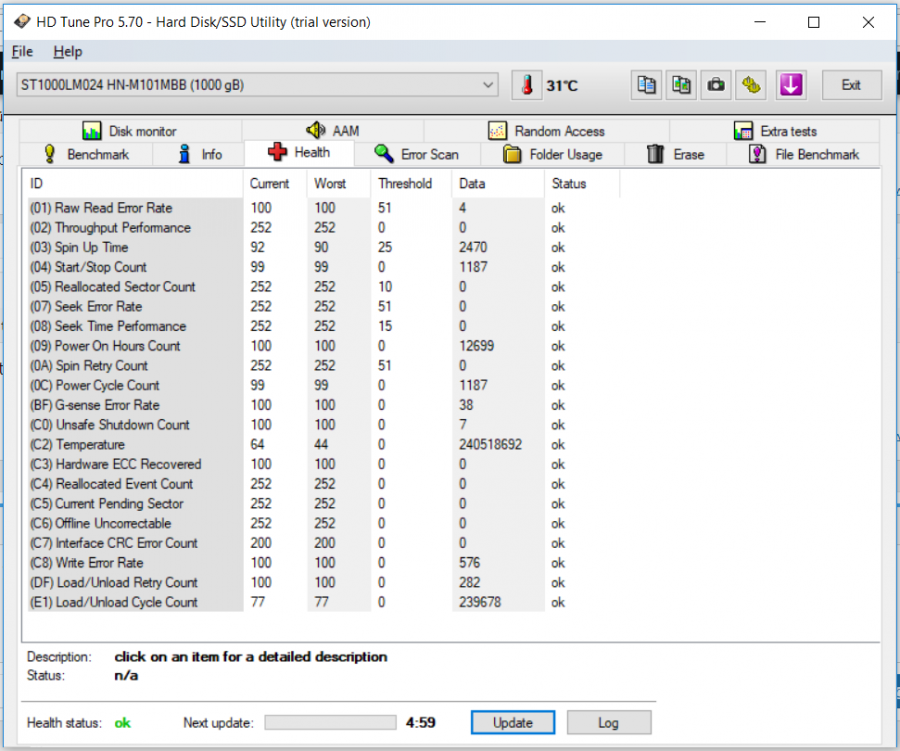The height and width of the screenshot is (751, 900).
Task: Select the Offline Uncorrectable row
Action: coord(323,523)
